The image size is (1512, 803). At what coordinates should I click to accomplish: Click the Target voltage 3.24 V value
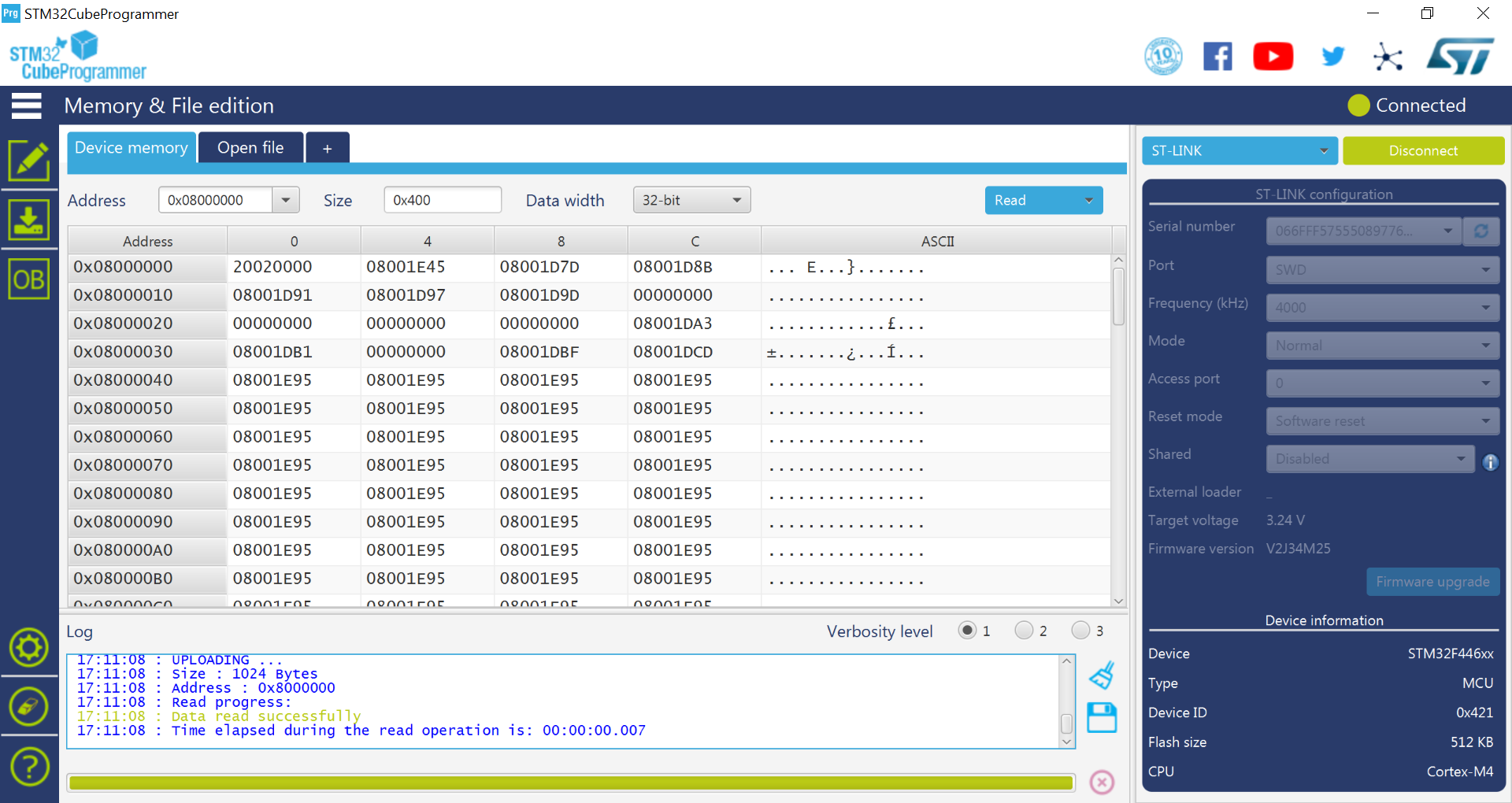[x=1285, y=520]
